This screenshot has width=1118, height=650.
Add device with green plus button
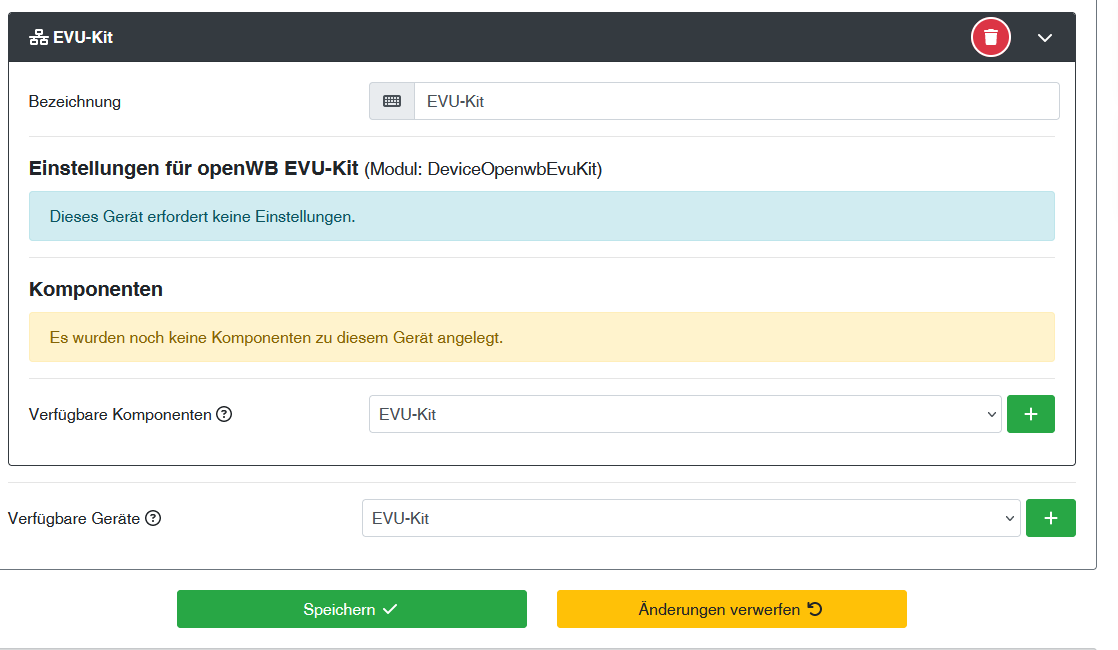click(x=1050, y=518)
